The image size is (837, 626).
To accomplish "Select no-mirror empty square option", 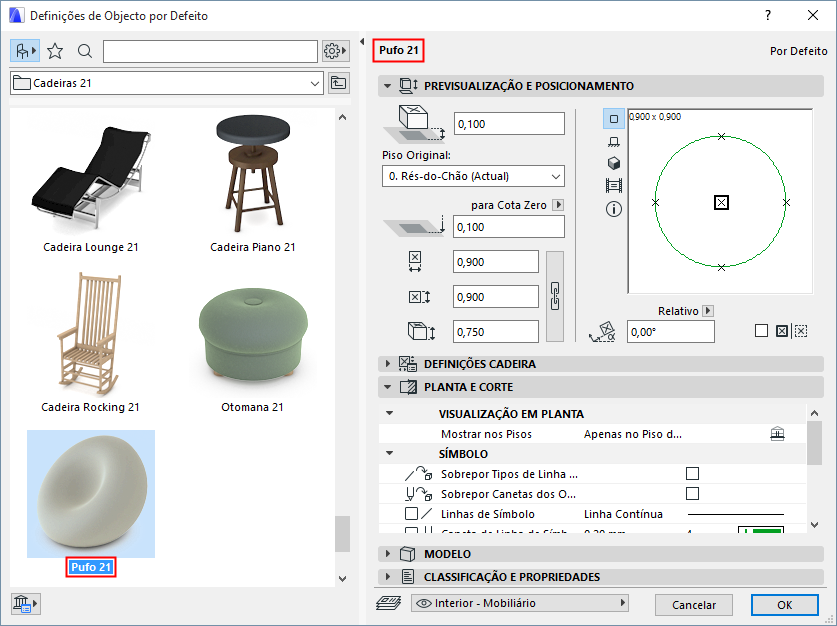I will pos(762,331).
